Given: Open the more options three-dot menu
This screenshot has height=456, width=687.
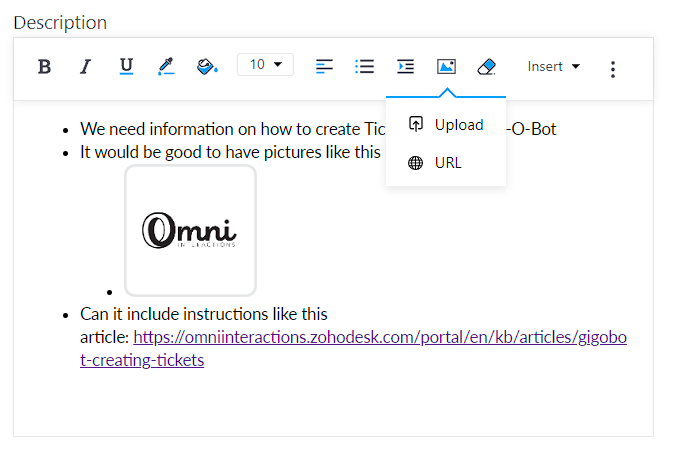Looking at the screenshot, I should (613, 69).
